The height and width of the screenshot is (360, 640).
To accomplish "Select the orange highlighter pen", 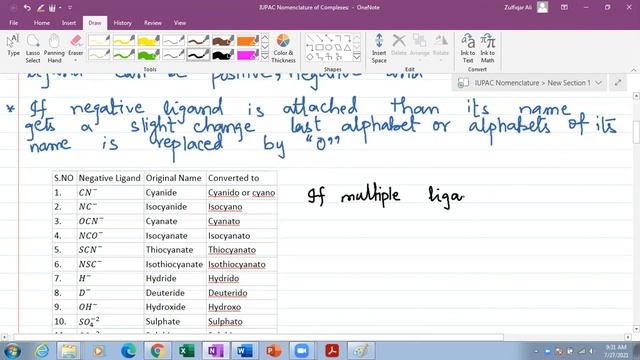I will 248,40.
